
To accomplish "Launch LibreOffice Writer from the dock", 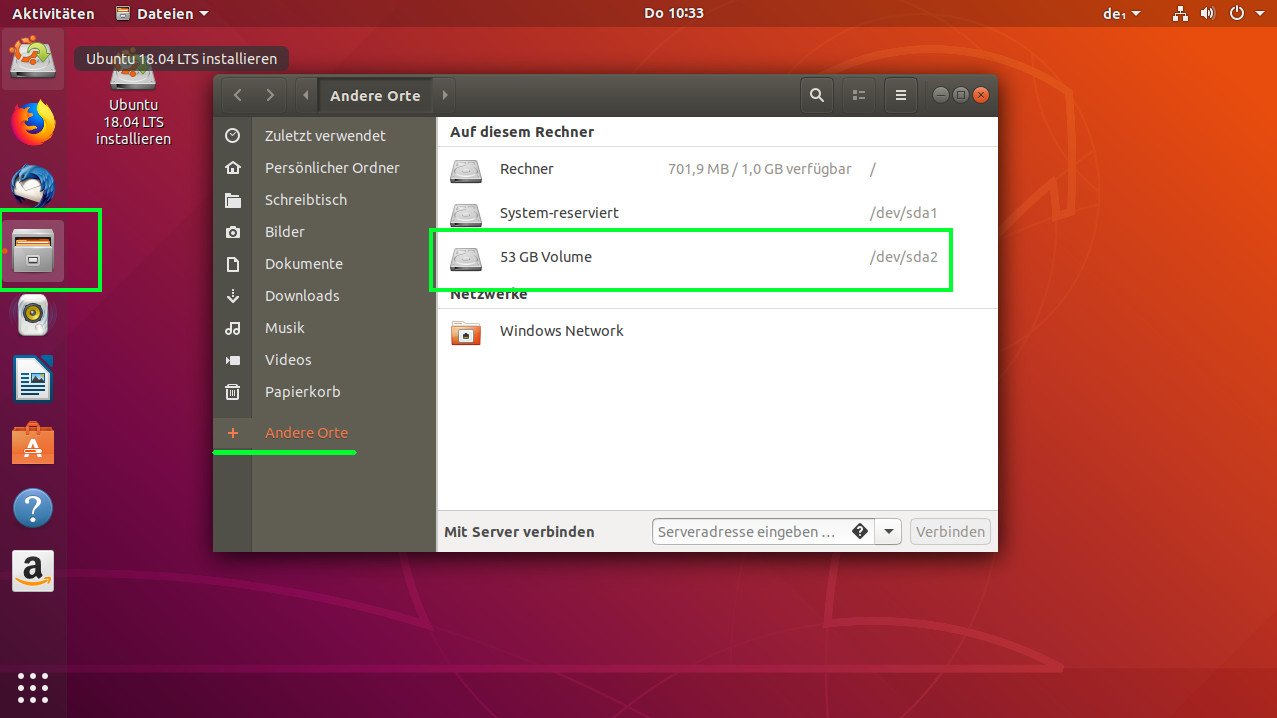I will point(33,380).
